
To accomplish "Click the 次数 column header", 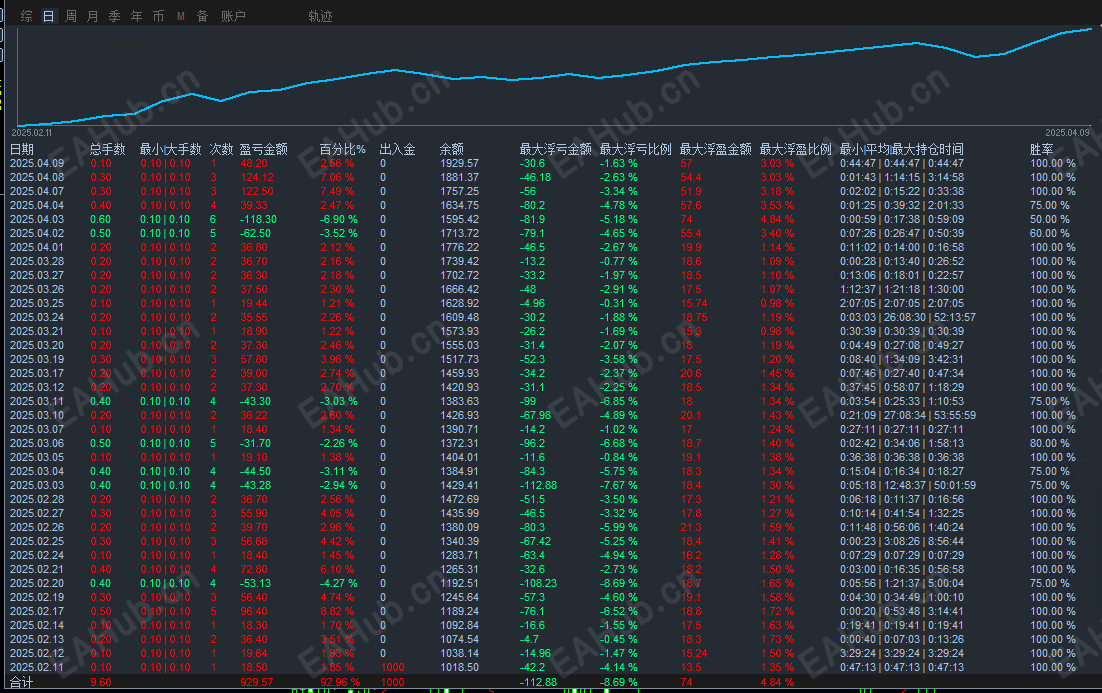I will pos(221,149).
